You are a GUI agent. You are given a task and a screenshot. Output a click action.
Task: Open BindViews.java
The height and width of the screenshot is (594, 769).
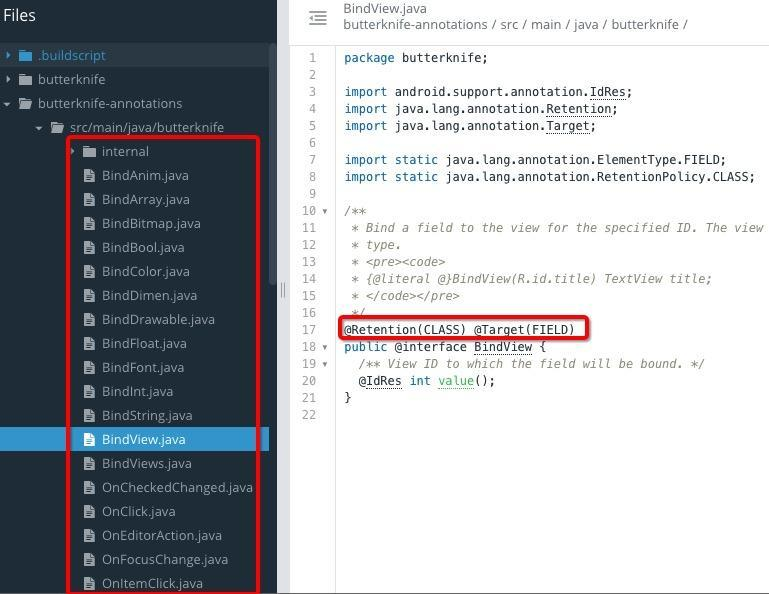click(147, 464)
